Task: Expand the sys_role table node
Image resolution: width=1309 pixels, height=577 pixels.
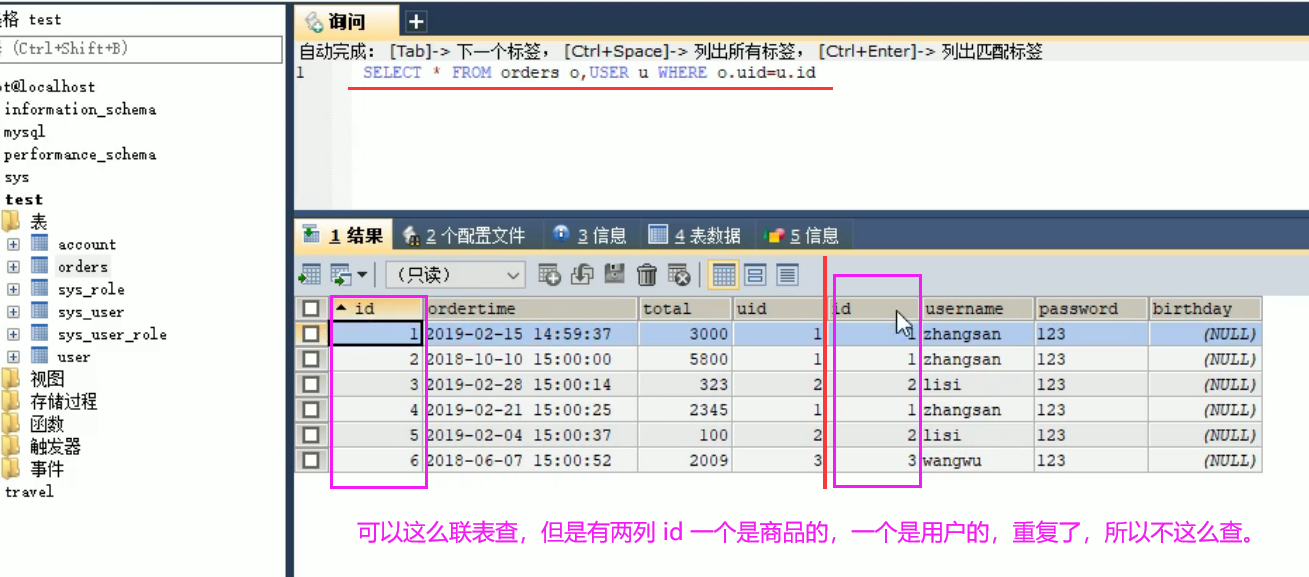Action: [13, 290]
